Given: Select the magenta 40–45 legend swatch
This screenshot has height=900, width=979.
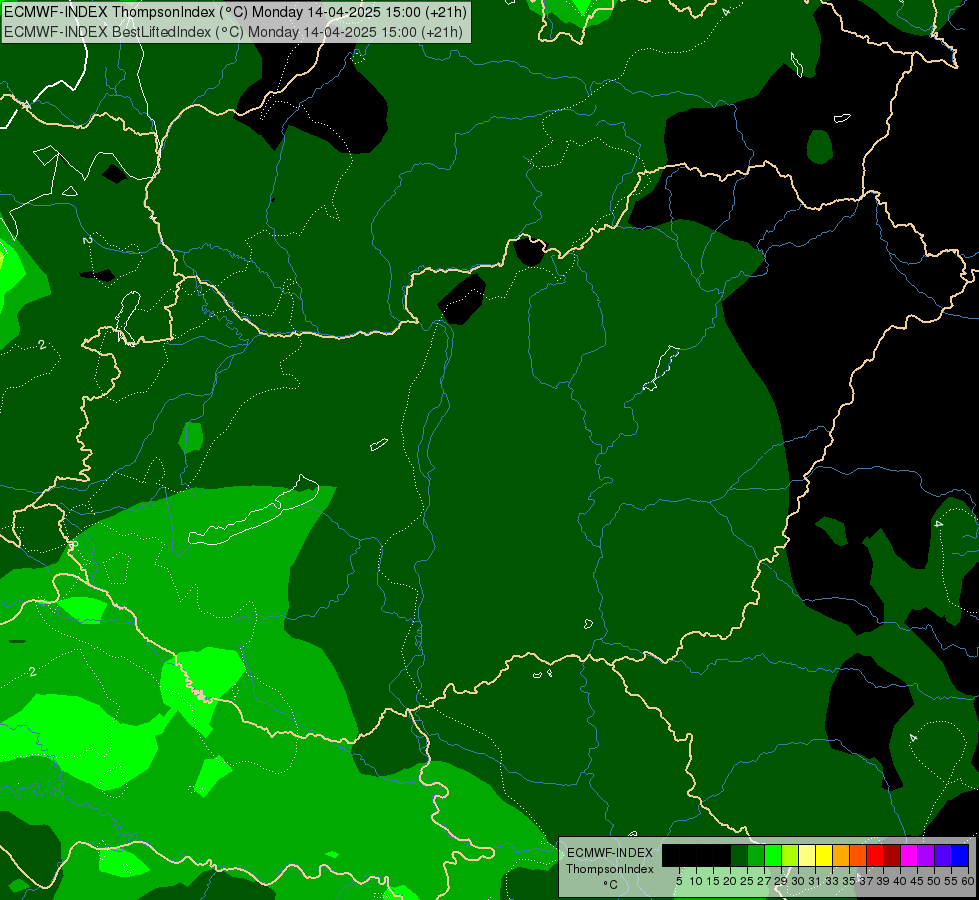Looking at the screenshot, I should point(909,855).
